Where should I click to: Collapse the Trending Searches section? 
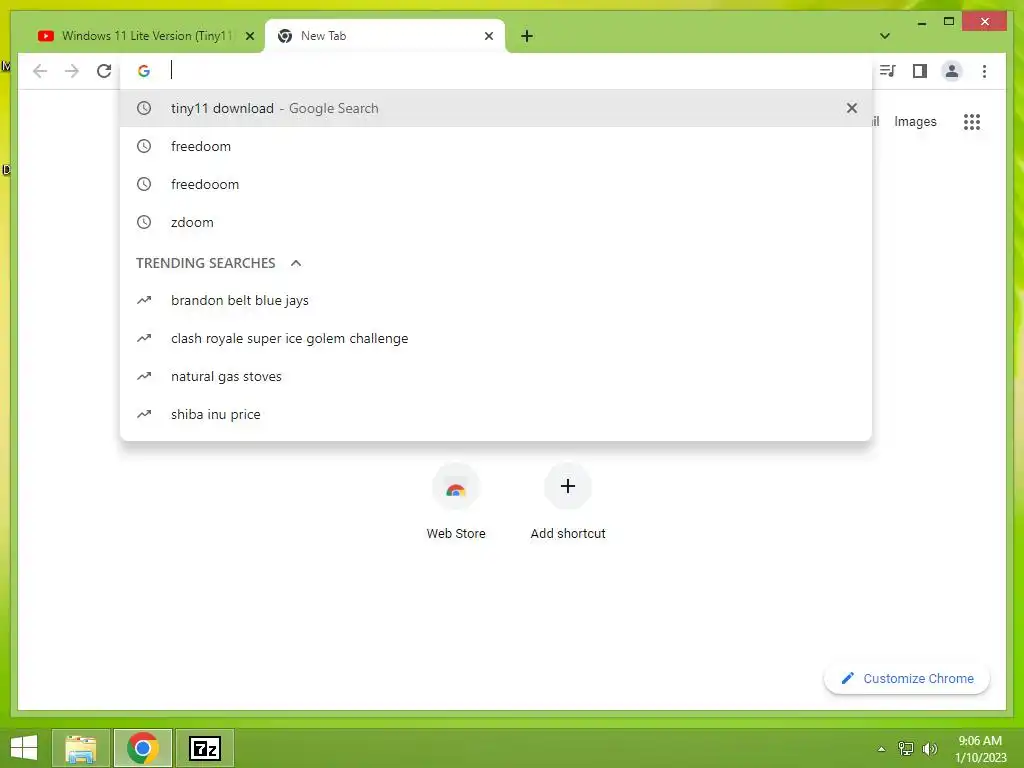[296, 263]
